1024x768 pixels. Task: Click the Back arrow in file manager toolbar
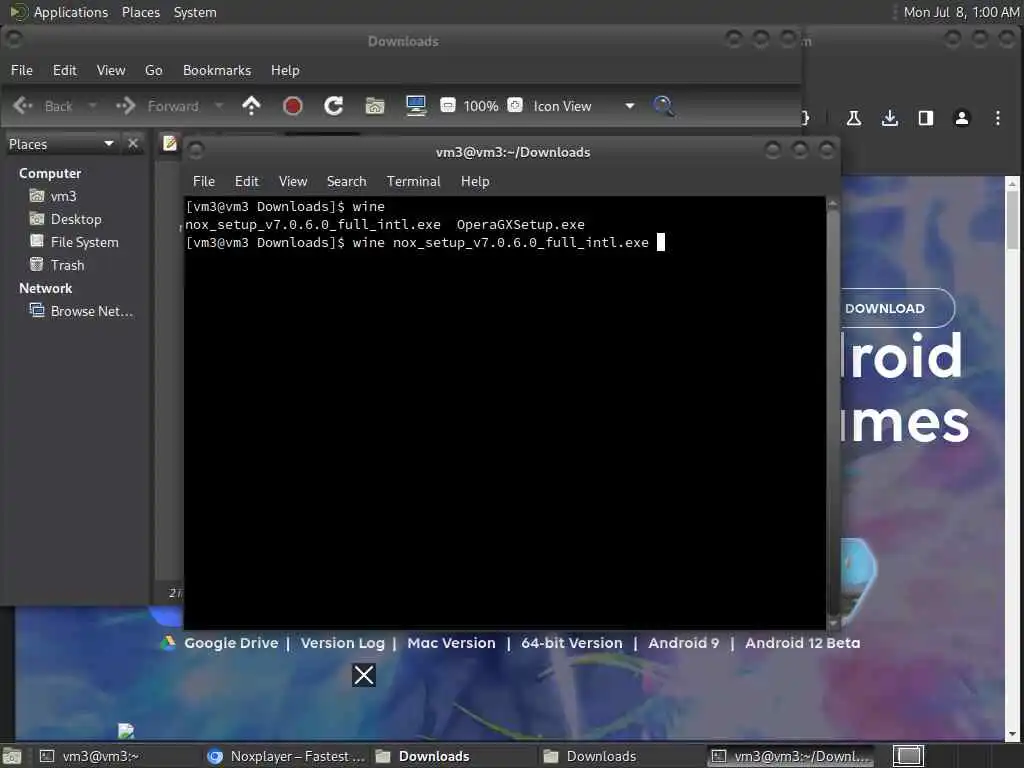[x=23, y=106]
